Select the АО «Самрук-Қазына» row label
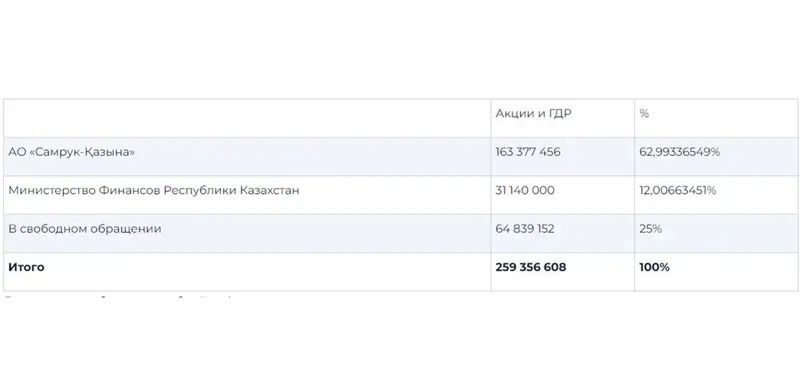The image size is (800, 388). pos(71,152)
